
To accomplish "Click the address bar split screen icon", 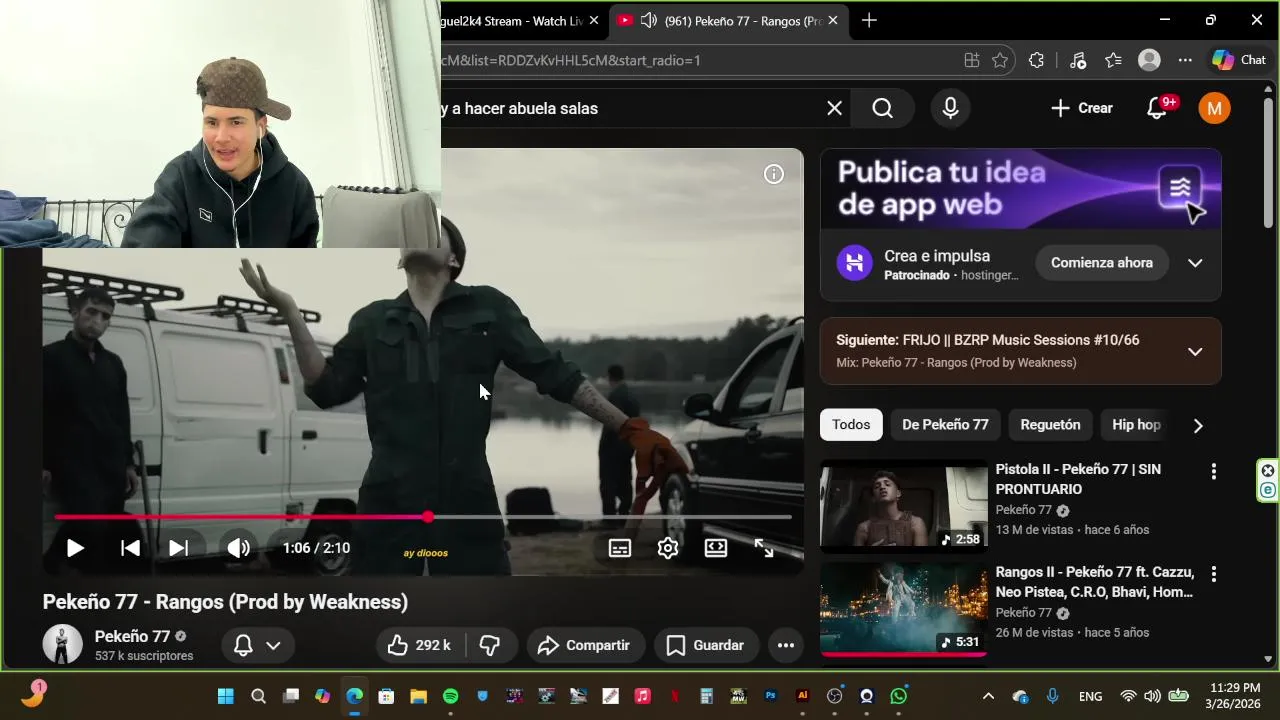I will point(971,60).
